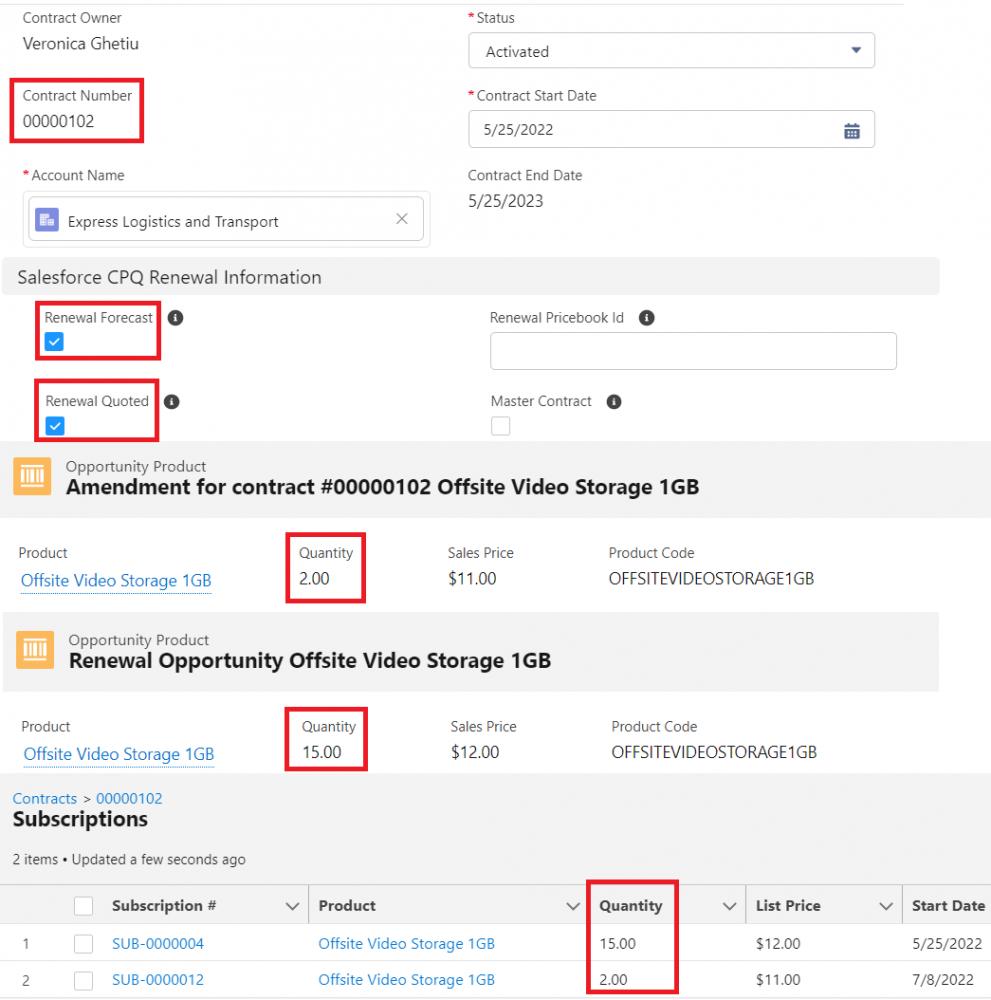
Task: Go to the Contracts breadcrumb
Action: tap(45, 798)
